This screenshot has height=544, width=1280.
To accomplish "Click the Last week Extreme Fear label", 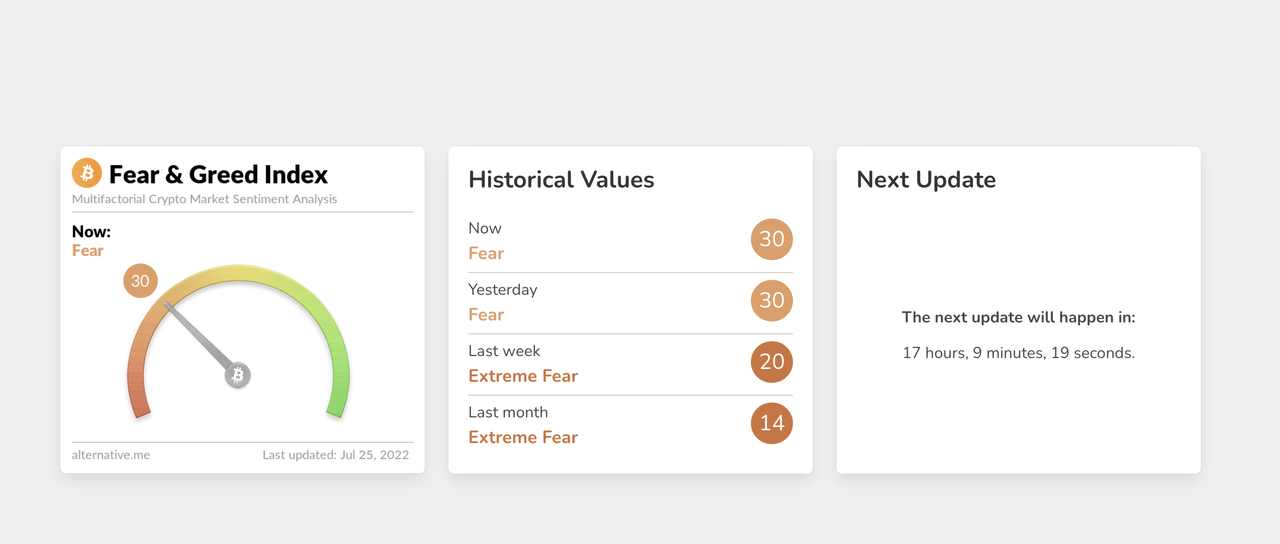I will point(523,376).
